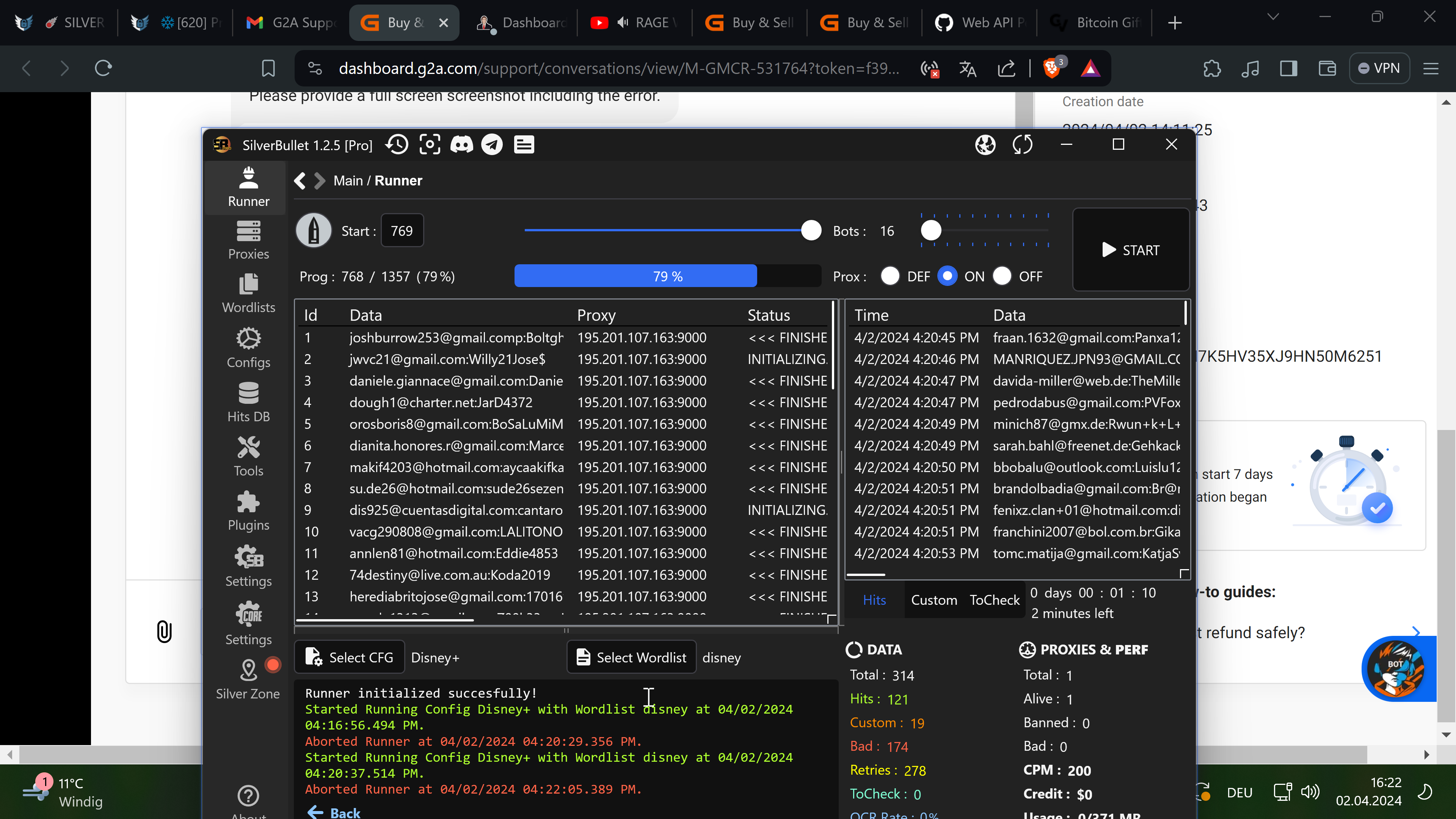This screenshot has height=819, width=1456.
Task: Switch to the ToCheck results tab
Action: [994, 600]
